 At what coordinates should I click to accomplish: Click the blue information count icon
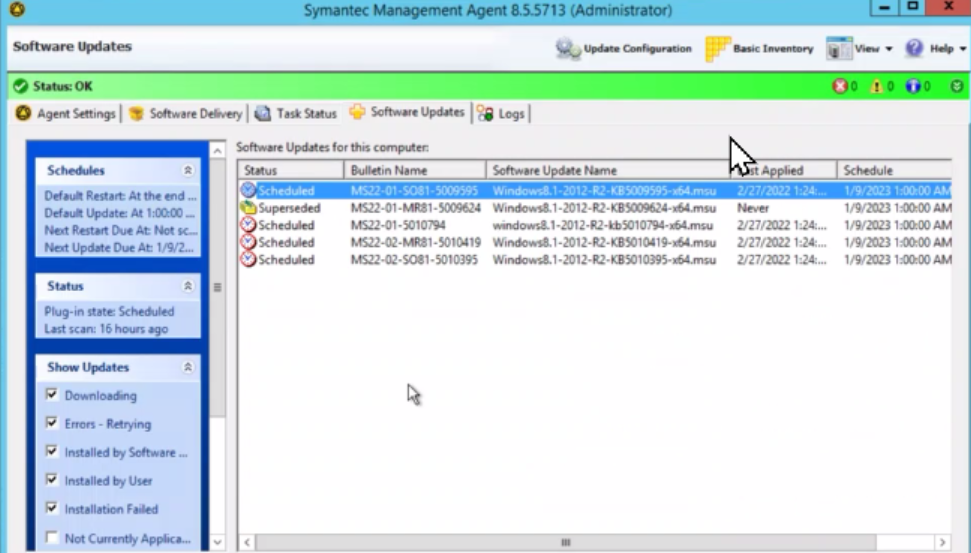[912, 87]
